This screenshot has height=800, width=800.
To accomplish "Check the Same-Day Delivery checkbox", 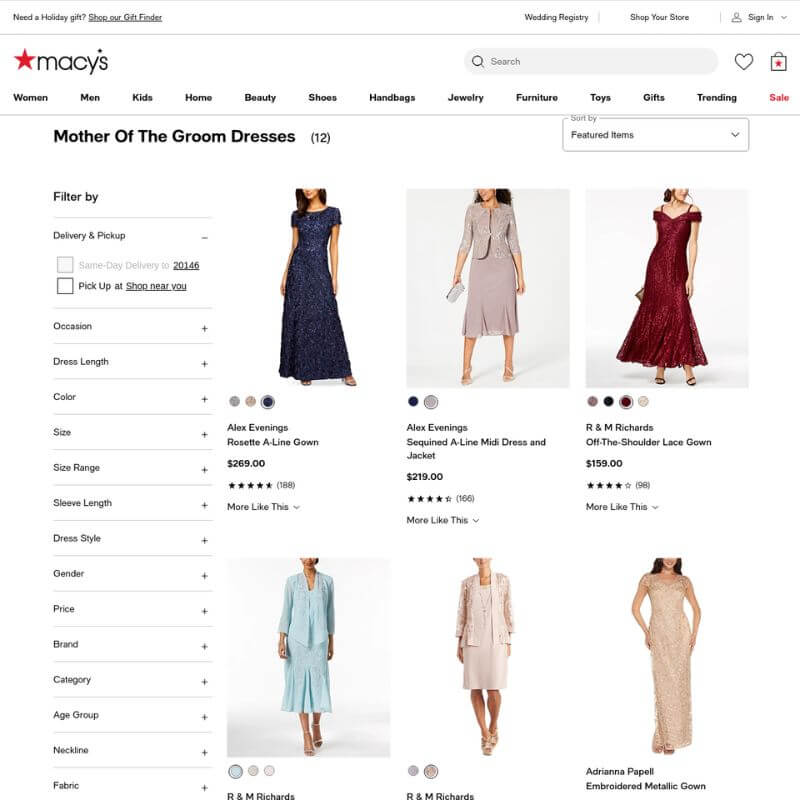I will pyautogui.click(x=65, y=265).
